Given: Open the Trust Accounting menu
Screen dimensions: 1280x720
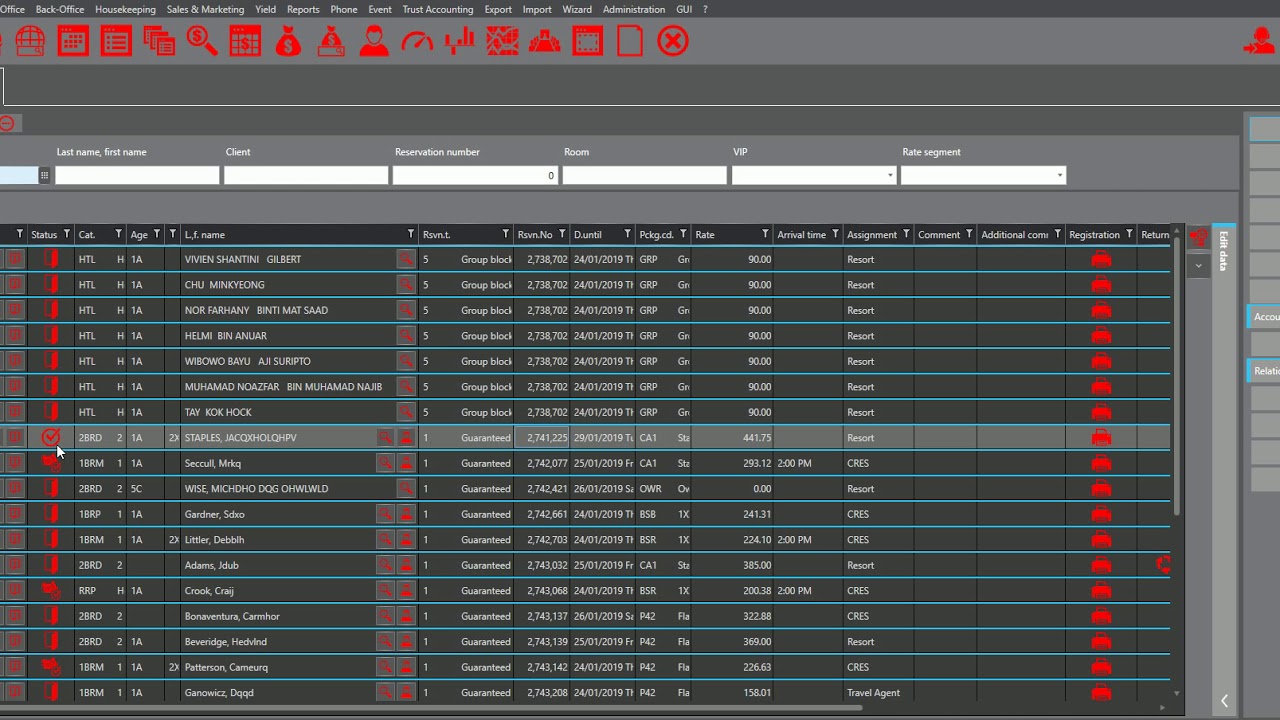Looking at the screenshot, I should (438, 9).
